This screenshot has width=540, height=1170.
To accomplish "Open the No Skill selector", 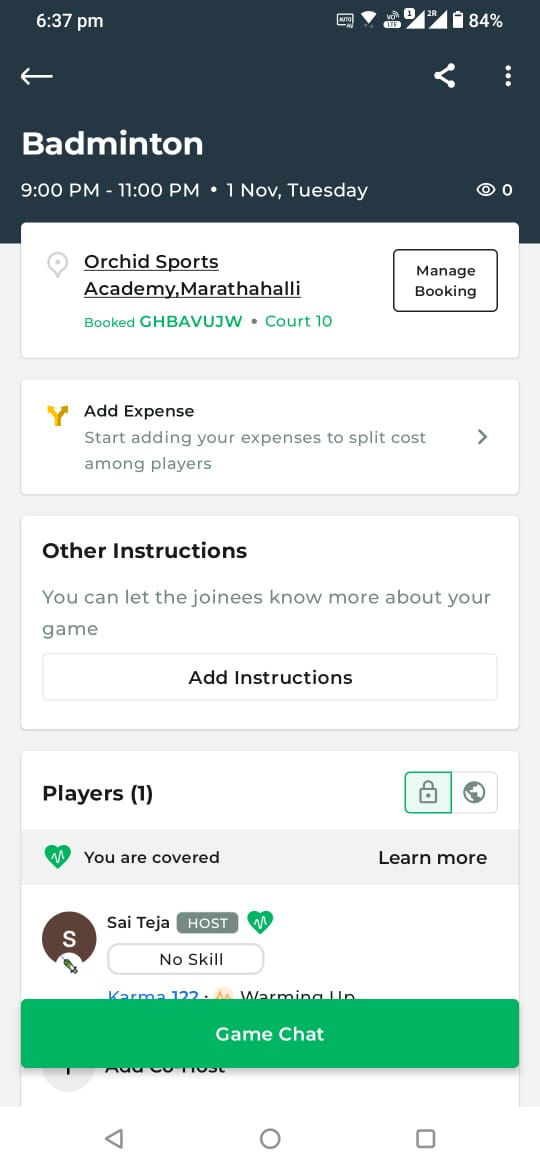I will [x=186, y=960].
